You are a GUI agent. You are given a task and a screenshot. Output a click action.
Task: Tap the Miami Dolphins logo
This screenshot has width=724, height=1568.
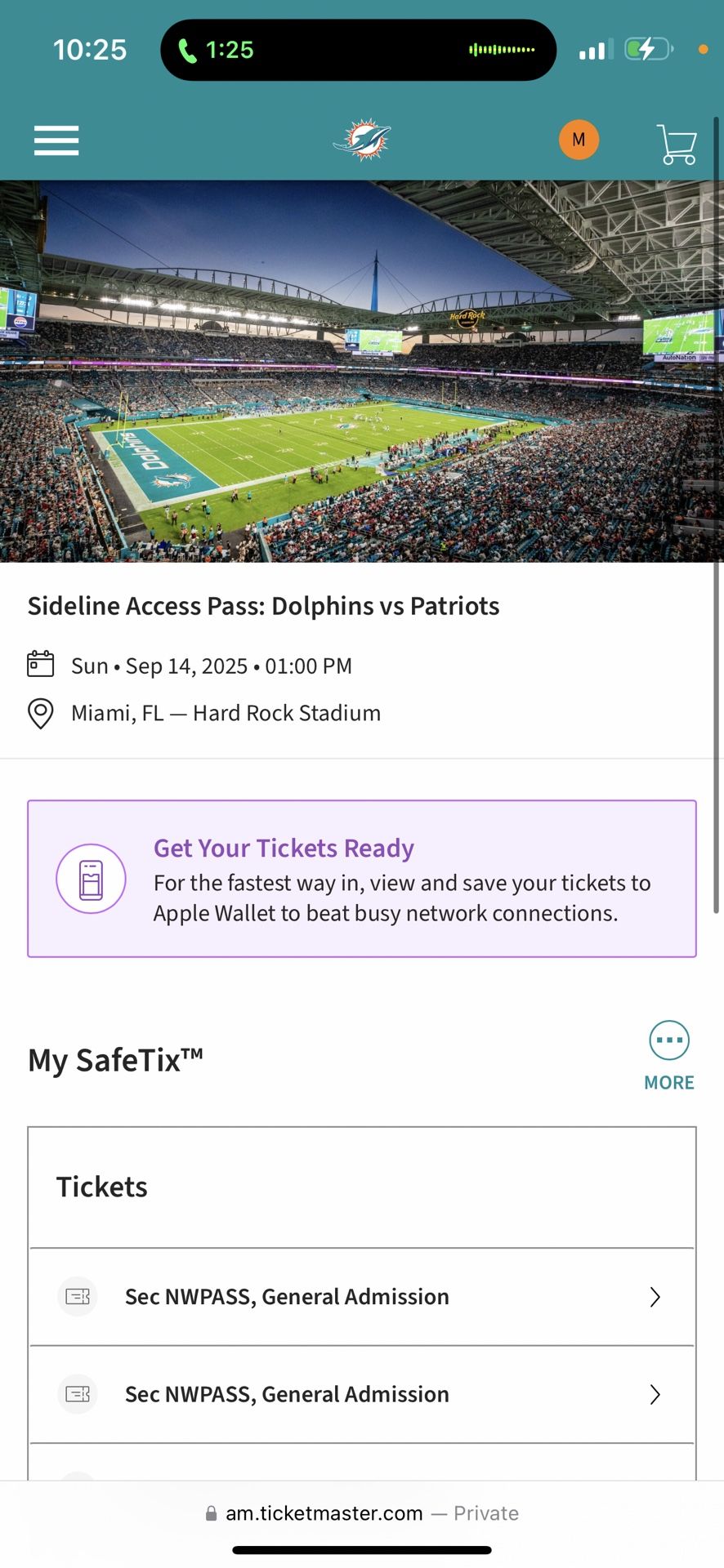[362, 140]
